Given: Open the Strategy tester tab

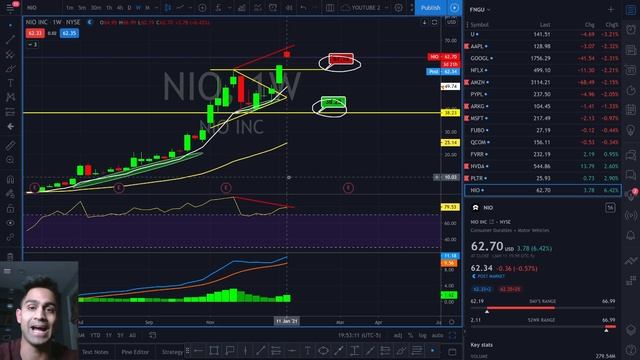Looking at the screenshot, I should pos(172,351).
